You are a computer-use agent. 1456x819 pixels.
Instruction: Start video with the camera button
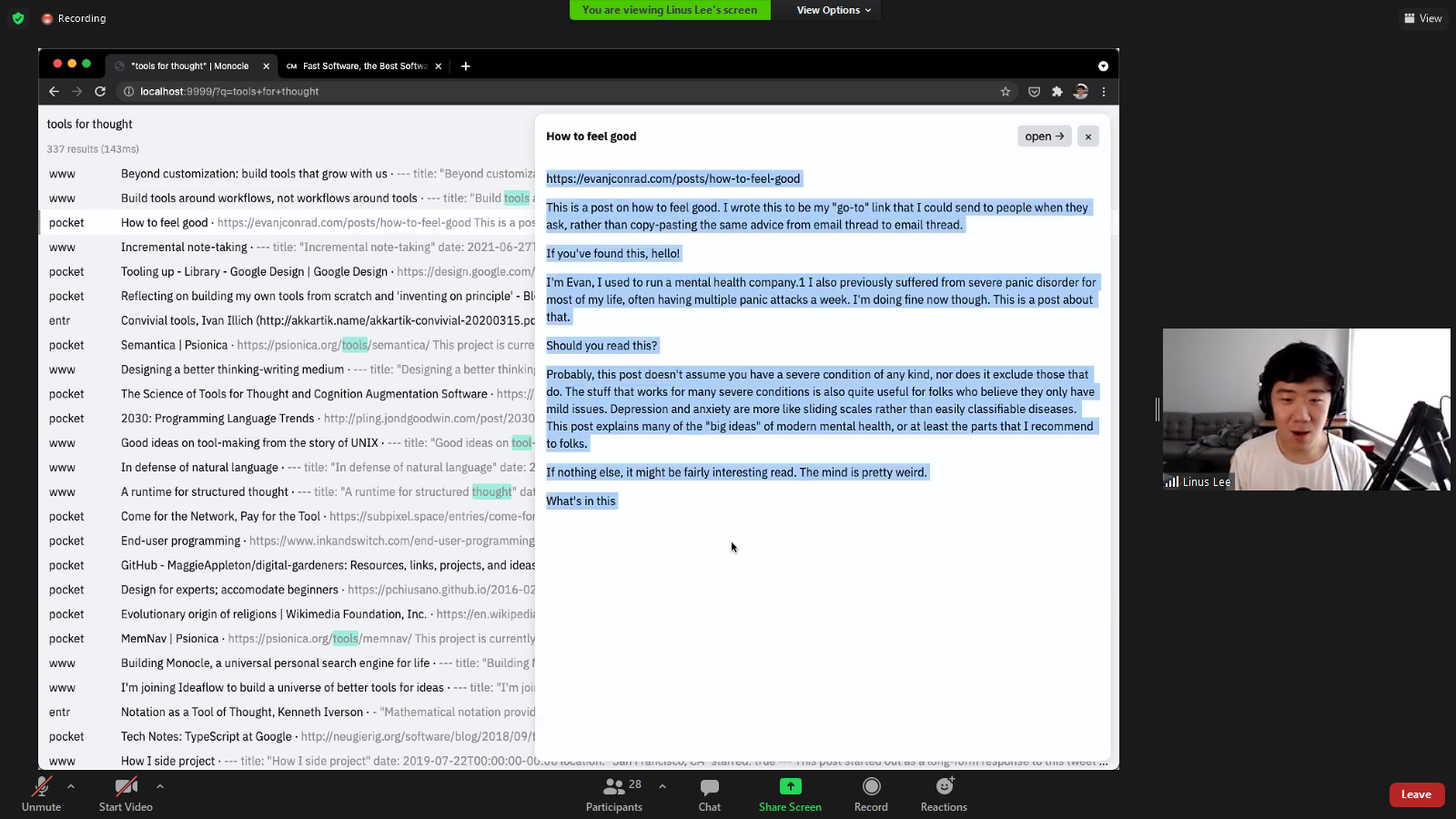tap(126, 794)
